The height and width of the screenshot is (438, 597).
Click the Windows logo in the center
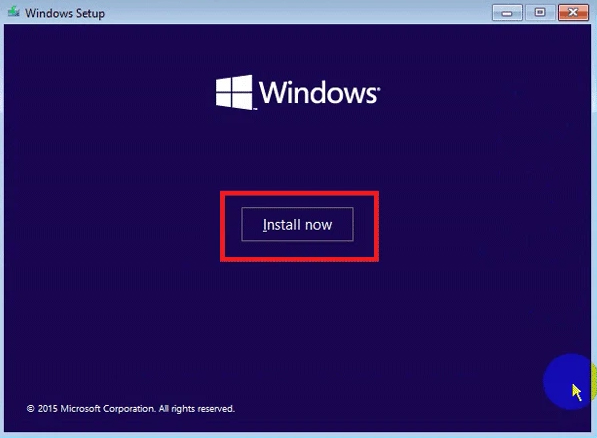pyautogui.click(x=297, y=93)
